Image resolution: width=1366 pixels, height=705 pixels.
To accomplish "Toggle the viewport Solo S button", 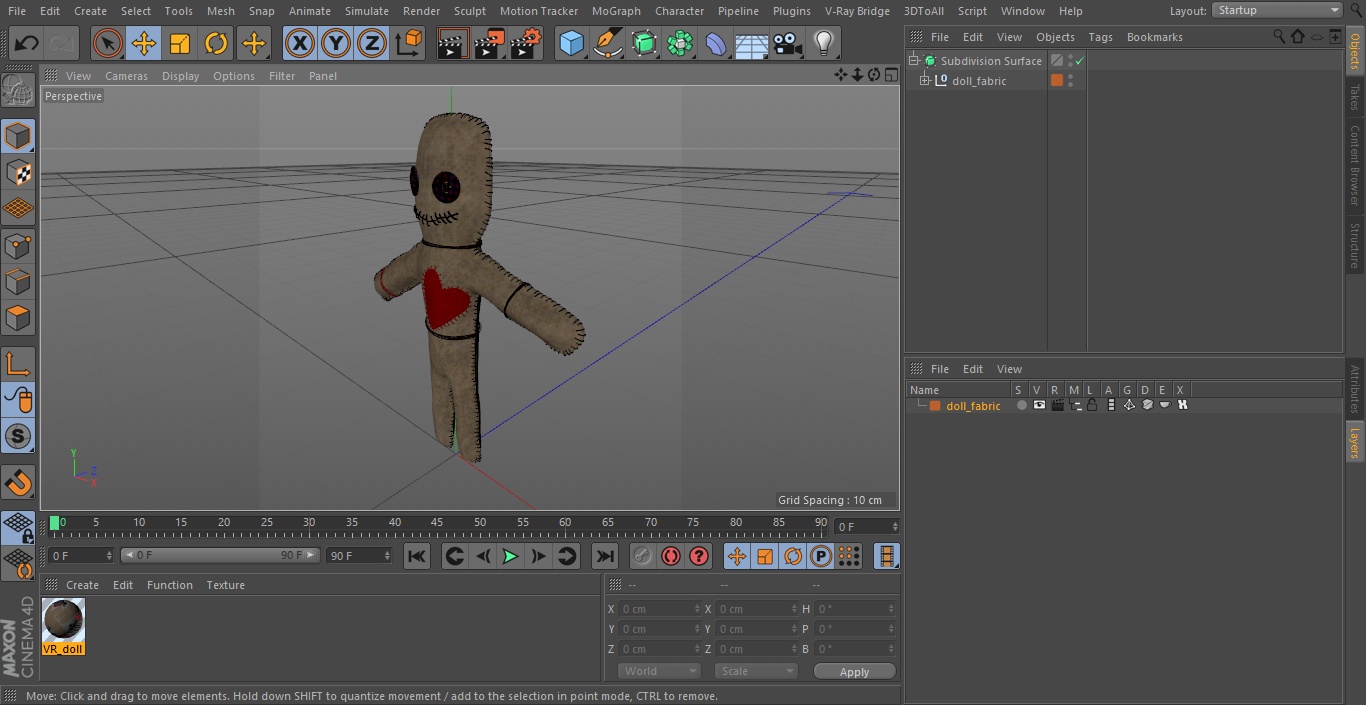I will pos(18,436).
